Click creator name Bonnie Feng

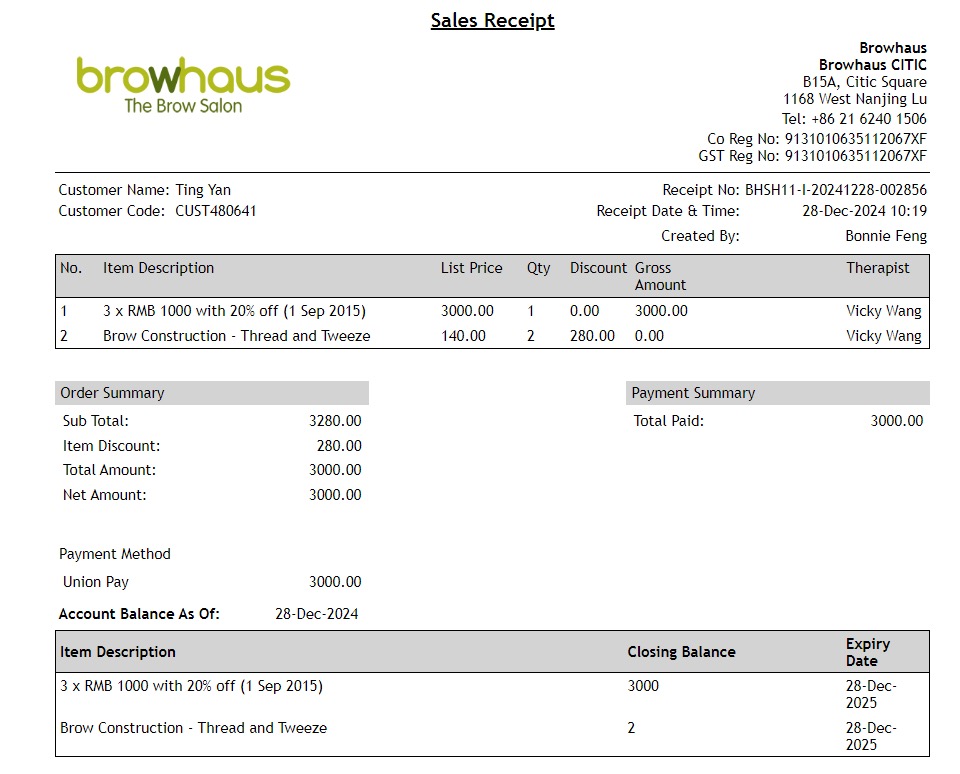(x=886, y=236)
